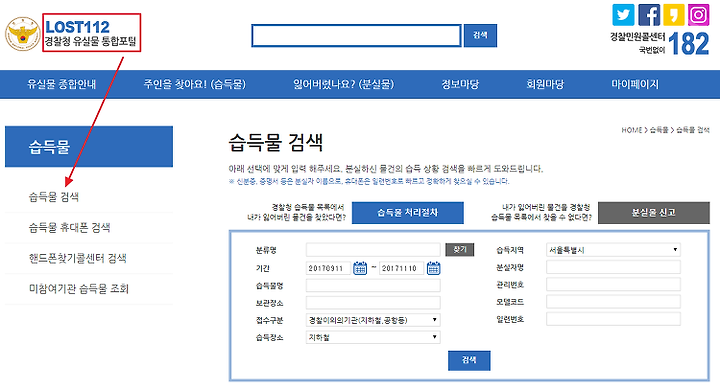Click the 습득물명 input field
720x389 pixels.
pos(373,285)
